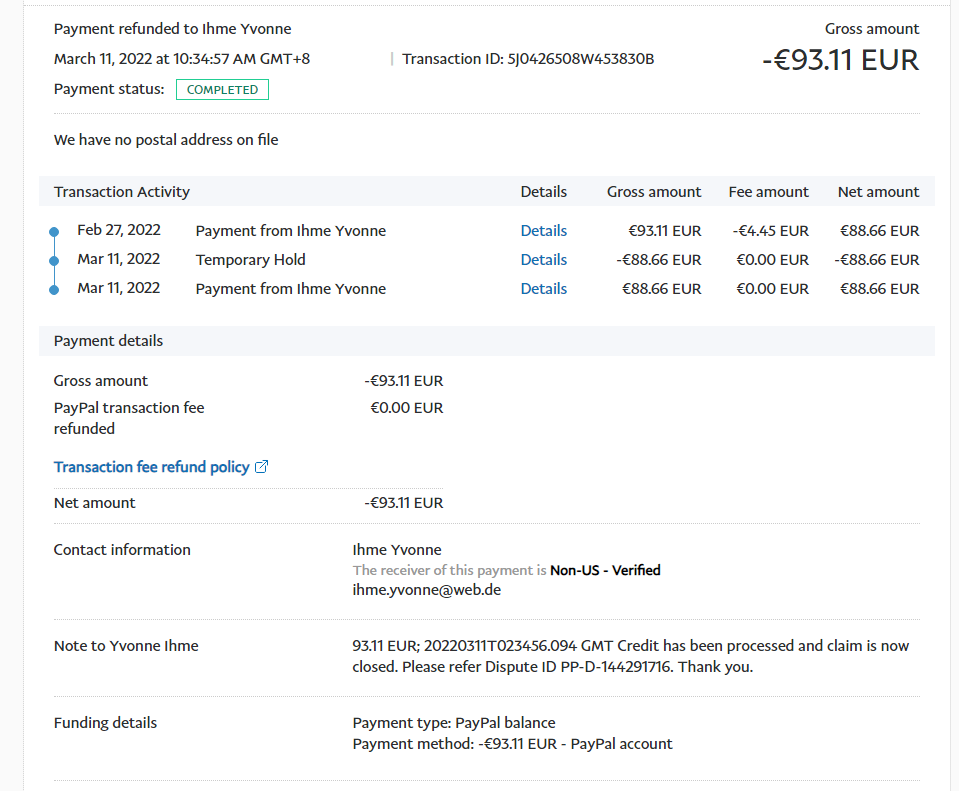Click the large -€93.11 EUR gross amount
This screenshot has height=791, width=959.
click(x=840, y=60)
